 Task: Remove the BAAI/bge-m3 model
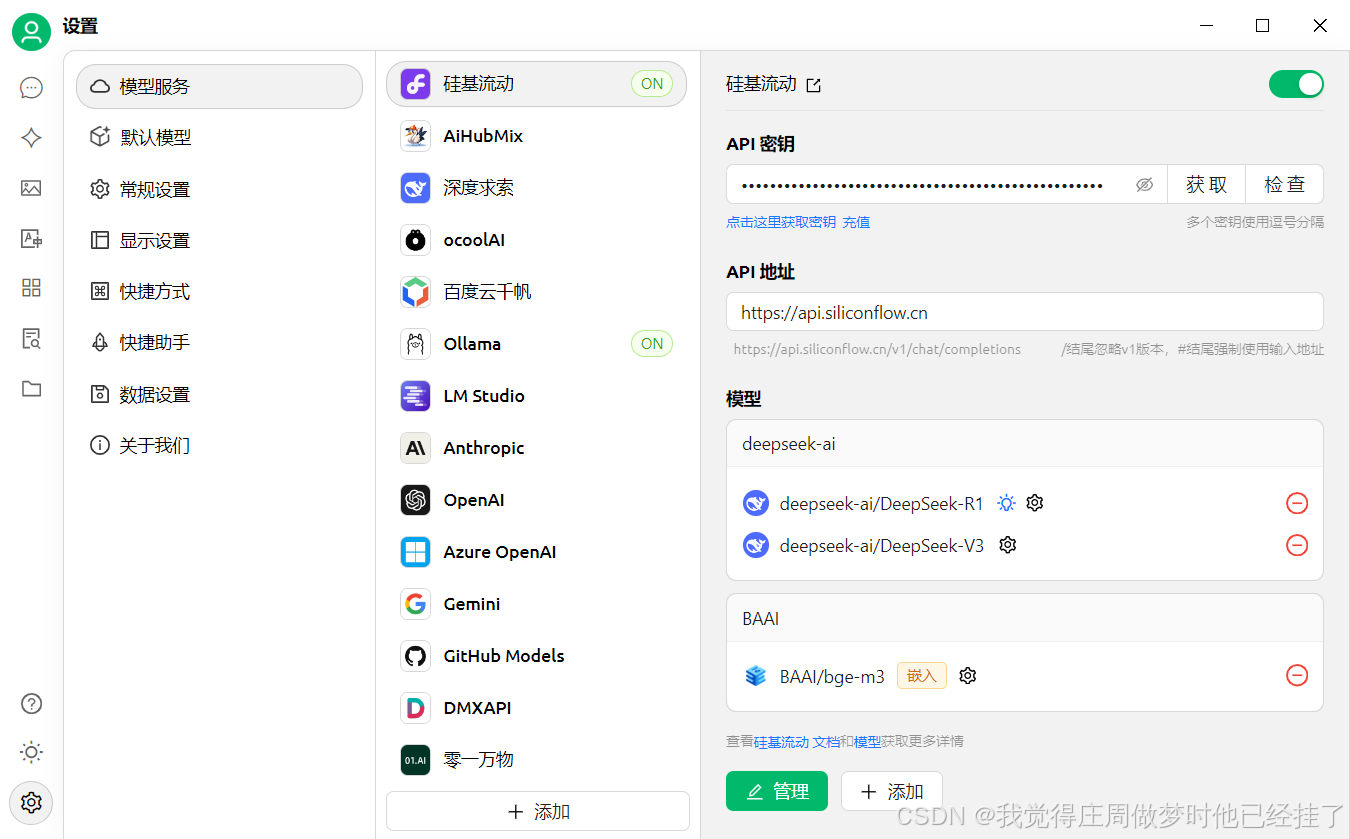pyautogui.click(x=1297, y=676)
